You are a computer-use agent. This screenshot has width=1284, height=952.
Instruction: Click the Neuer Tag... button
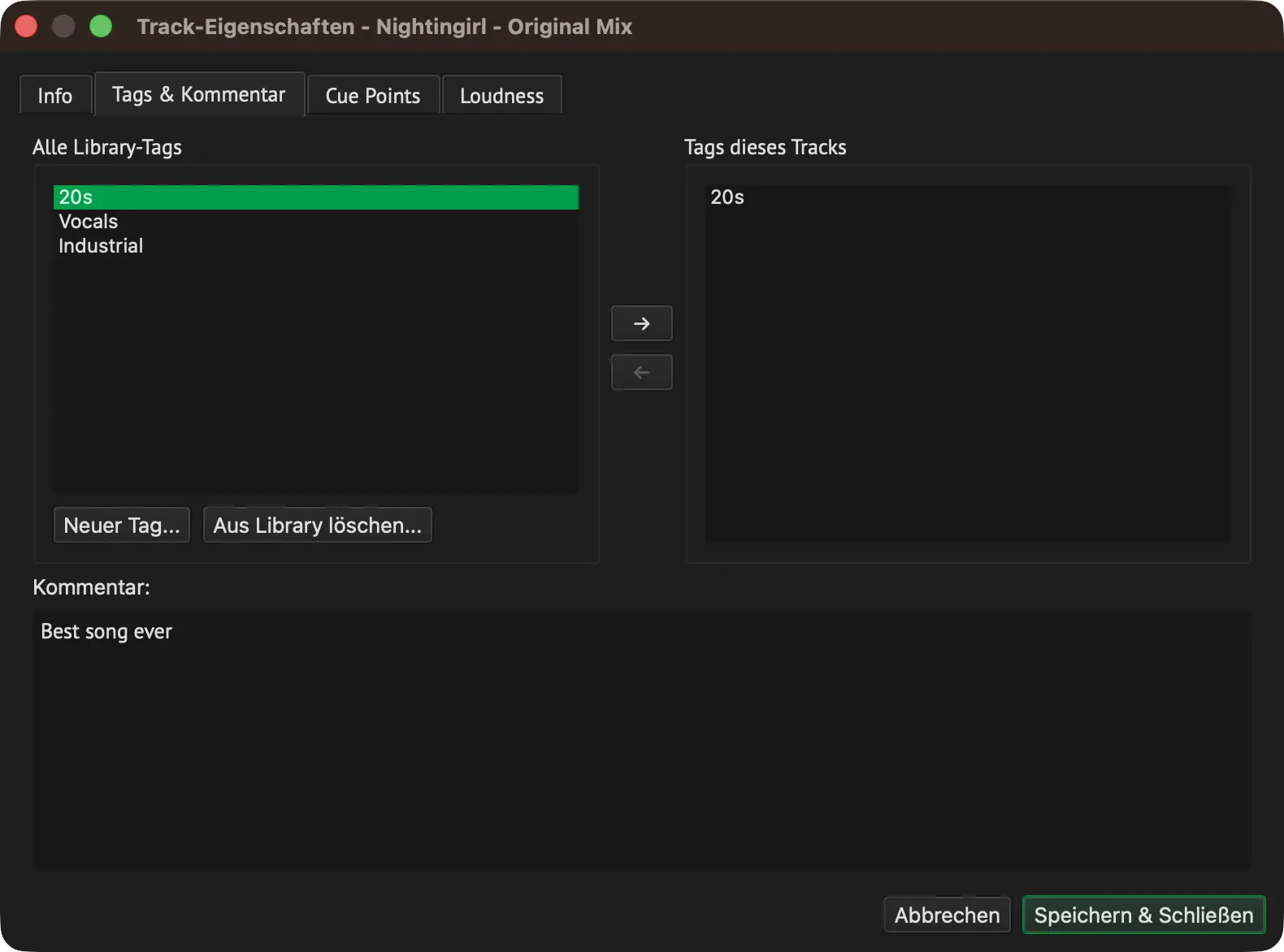122,525
